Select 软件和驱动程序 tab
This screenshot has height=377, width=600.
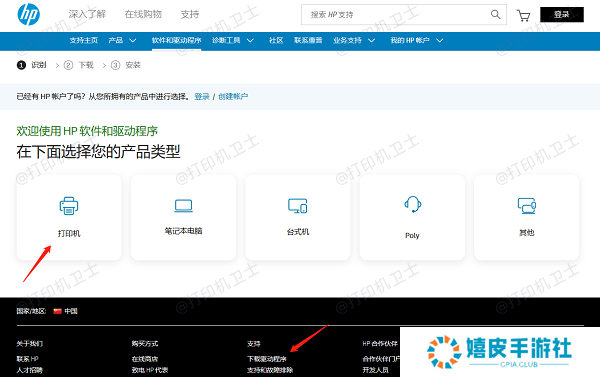coord(176,40)
